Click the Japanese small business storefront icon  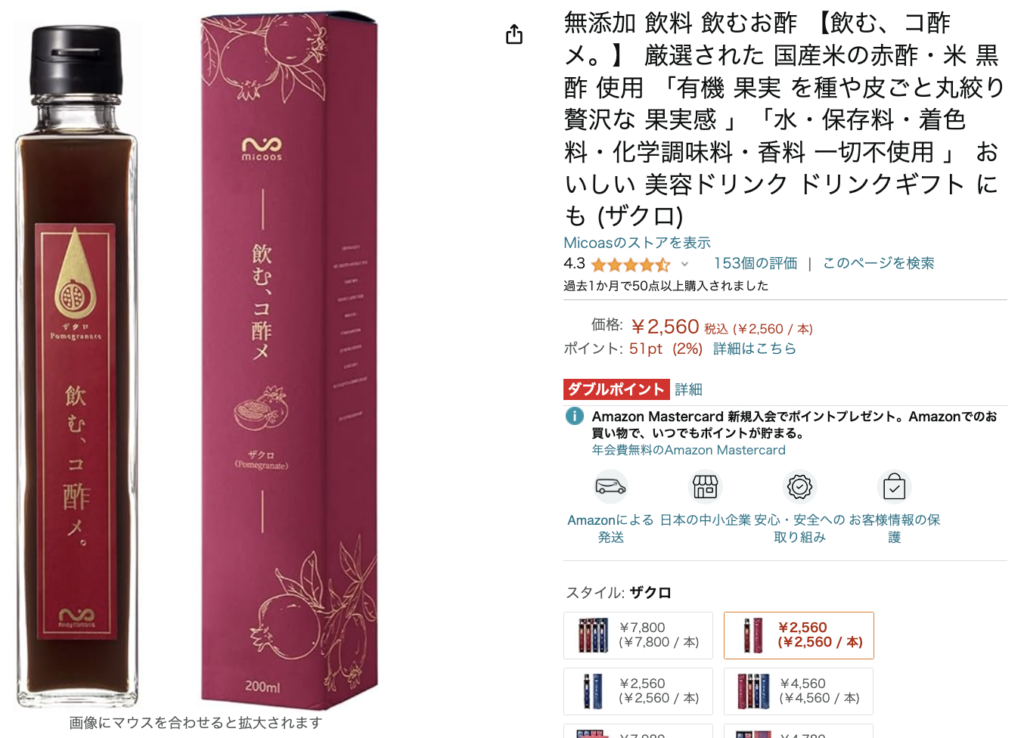(x=705, y=487)
